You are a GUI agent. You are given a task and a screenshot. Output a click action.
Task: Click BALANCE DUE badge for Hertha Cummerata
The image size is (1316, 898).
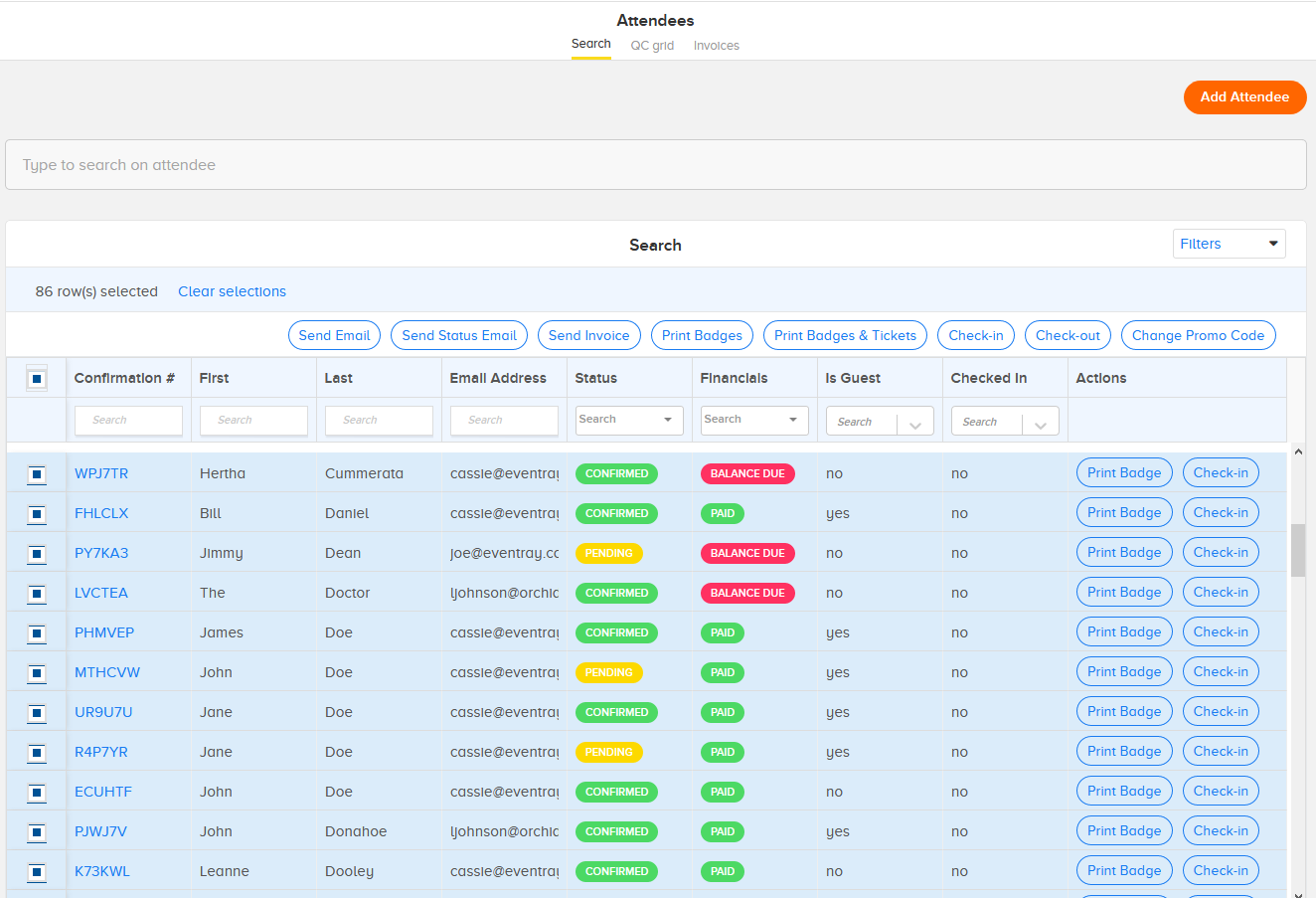point(747,473)
